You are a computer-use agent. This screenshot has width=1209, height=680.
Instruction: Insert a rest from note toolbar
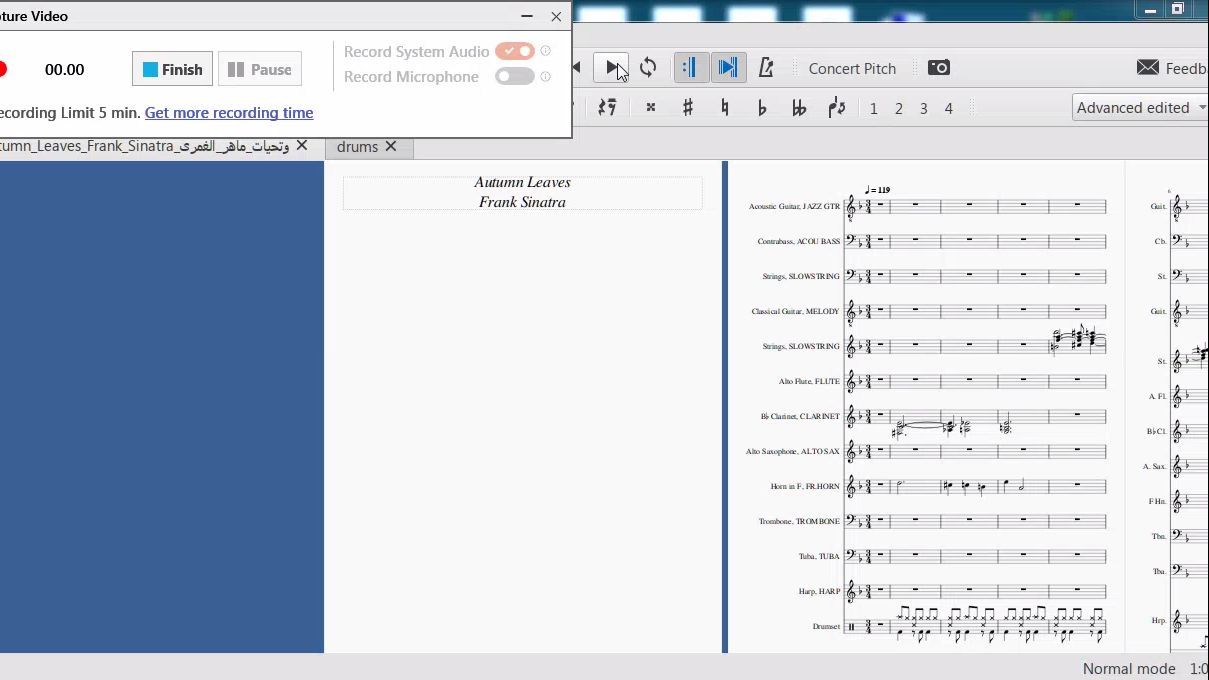(607, 108)
